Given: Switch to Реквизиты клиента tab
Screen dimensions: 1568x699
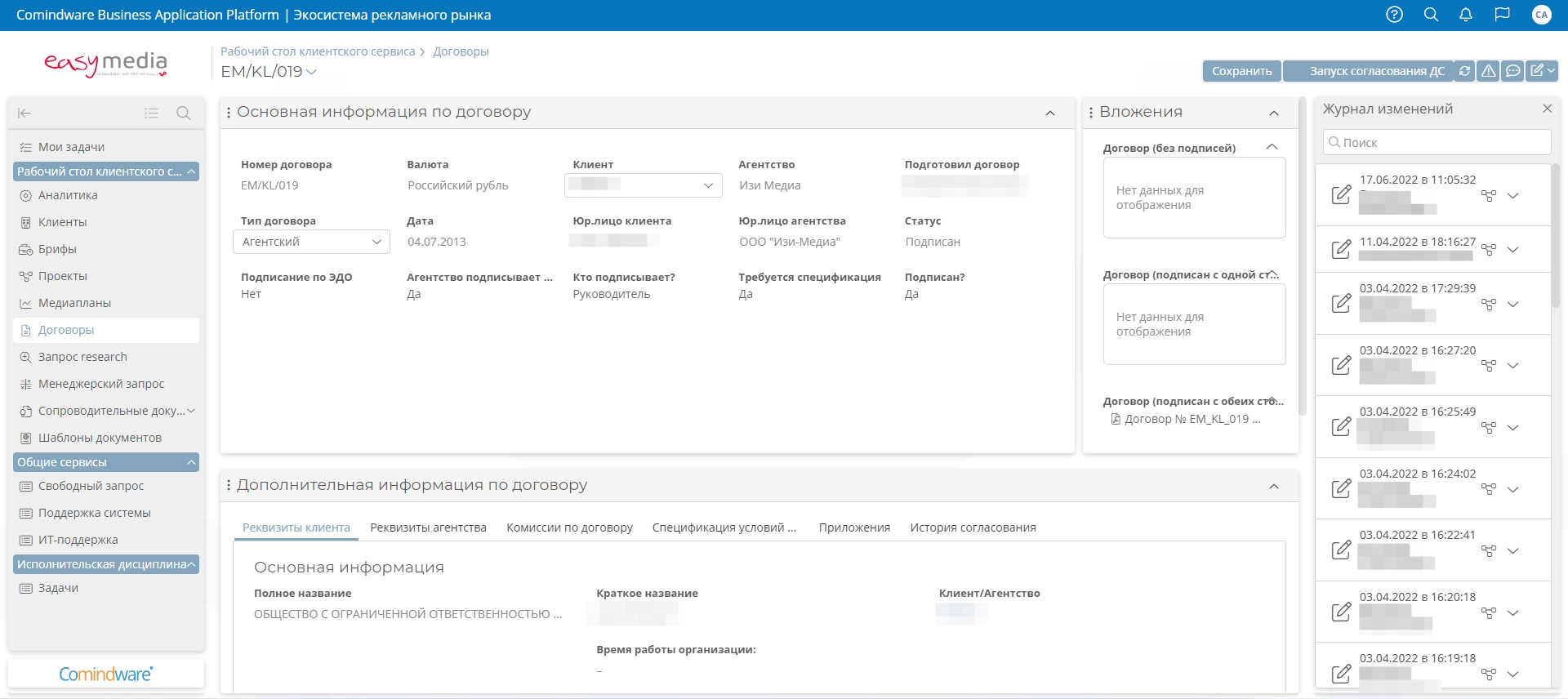Looking at the screenshot, I should point(296,528).
